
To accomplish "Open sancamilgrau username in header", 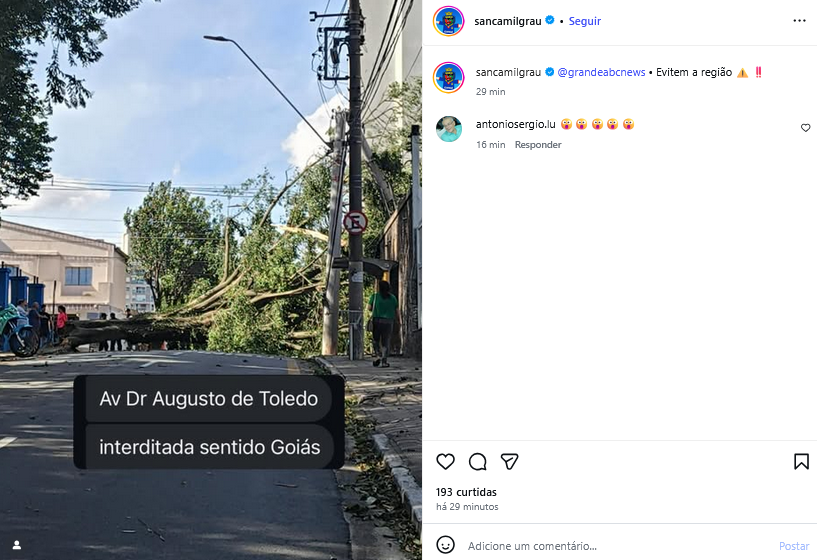I will (x=507, y=21).
